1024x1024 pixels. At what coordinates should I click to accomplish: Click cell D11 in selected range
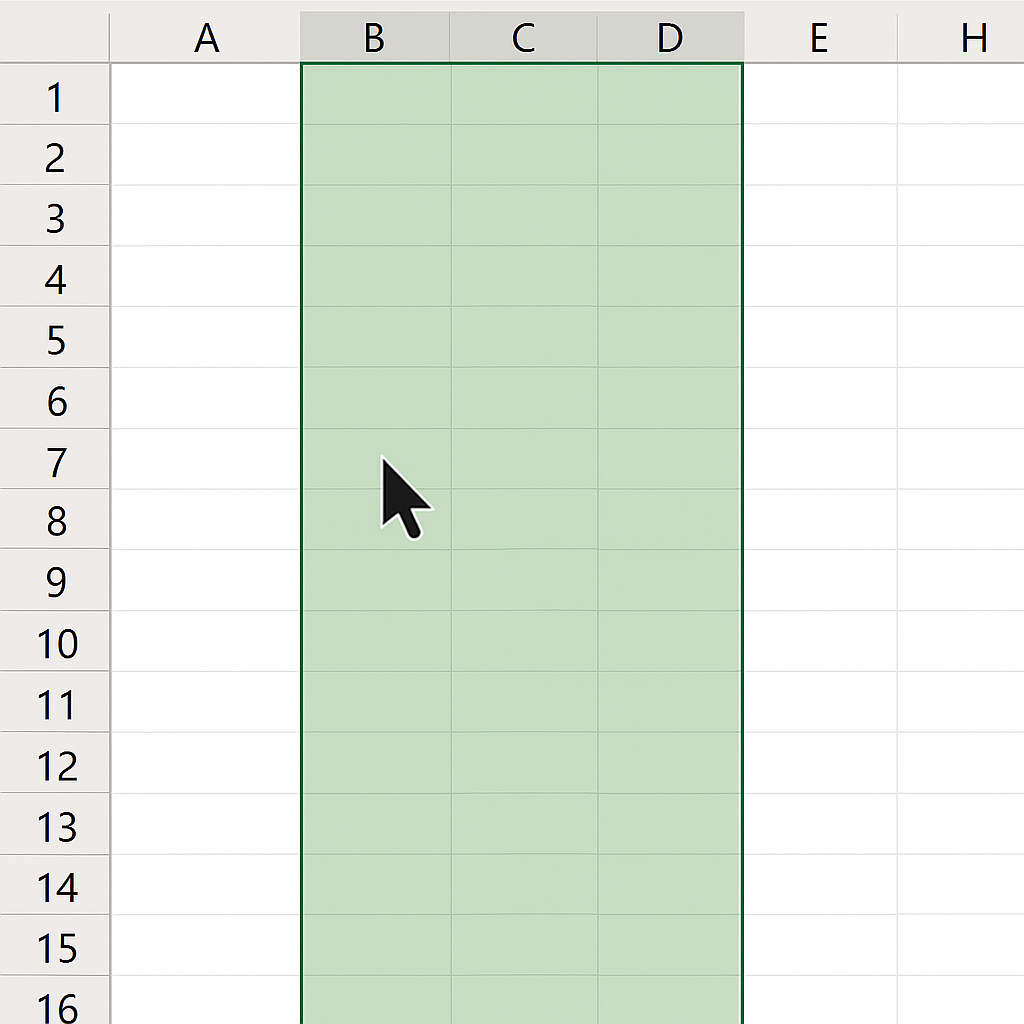pos(670,702)
